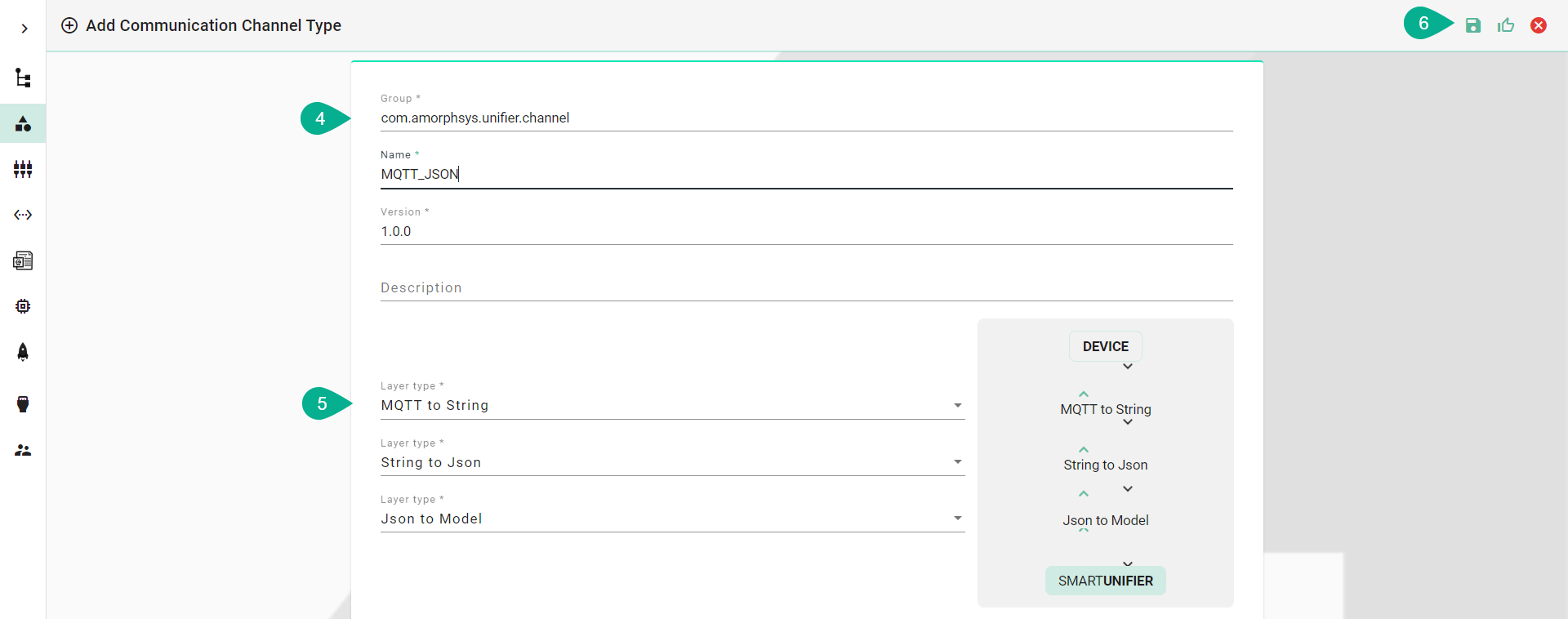Viewport: 1568px width, 619px height.
Task: Click into the Description field
Action: (805, 288)
